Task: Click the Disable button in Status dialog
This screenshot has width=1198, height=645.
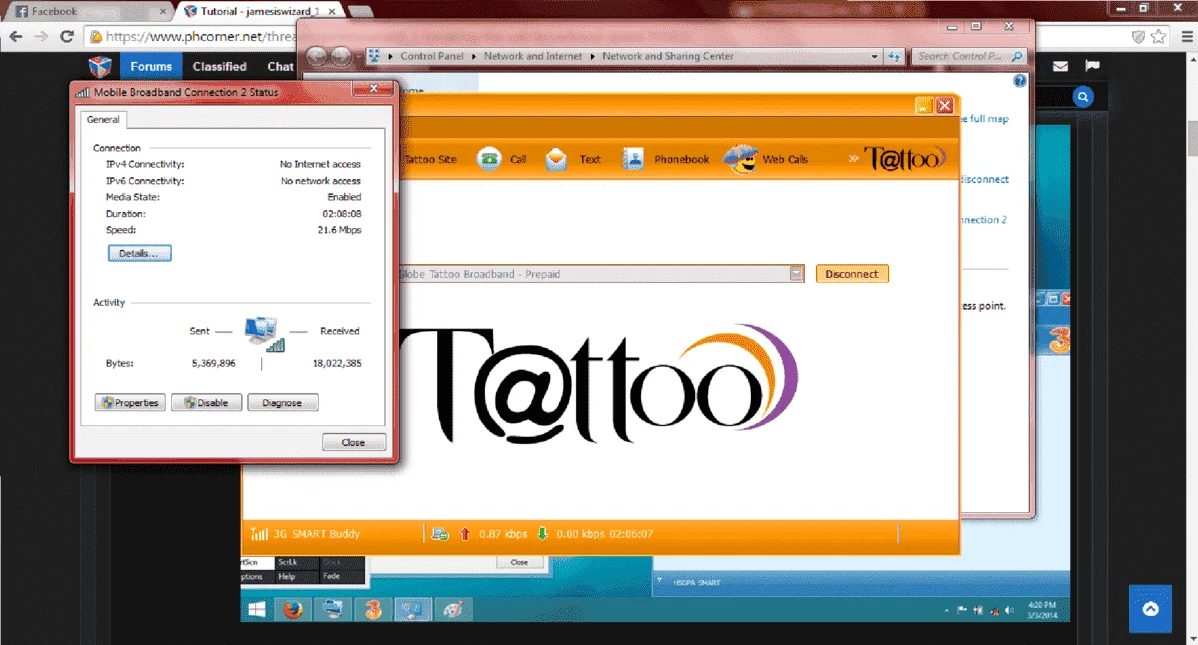Action: [x=206, y=403]
